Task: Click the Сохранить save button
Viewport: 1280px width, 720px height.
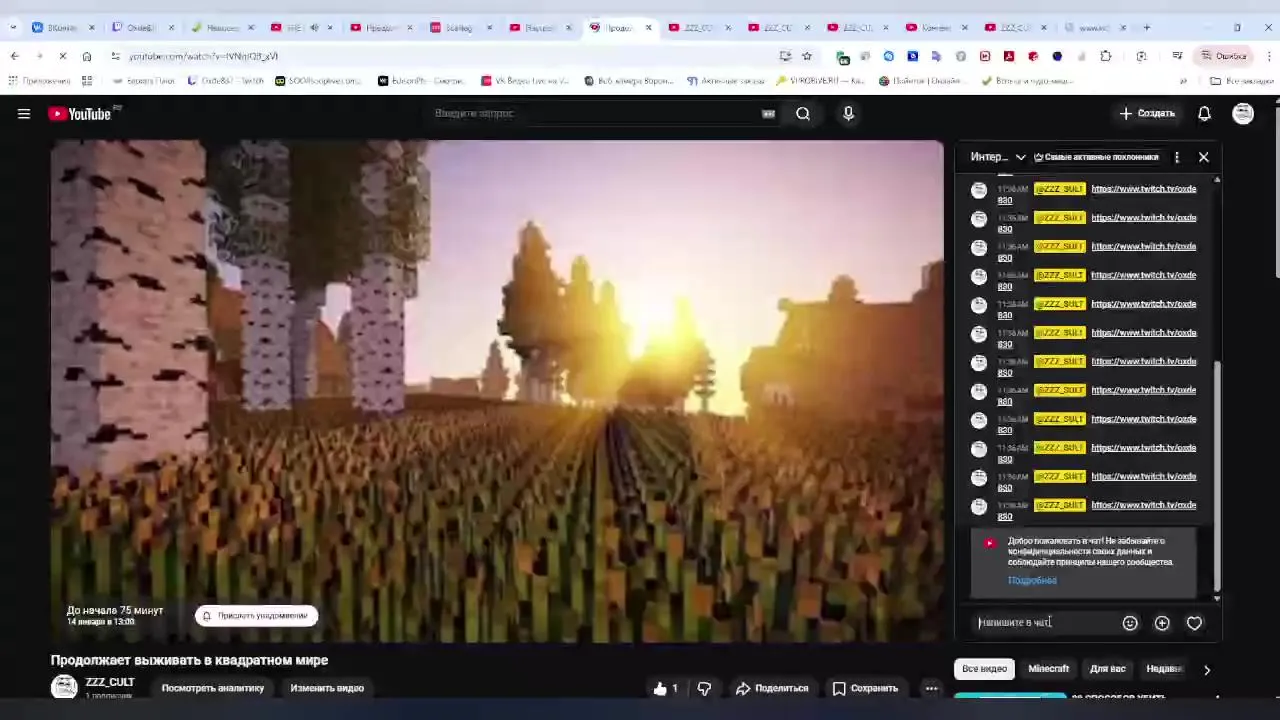Action: pos(865,688)
